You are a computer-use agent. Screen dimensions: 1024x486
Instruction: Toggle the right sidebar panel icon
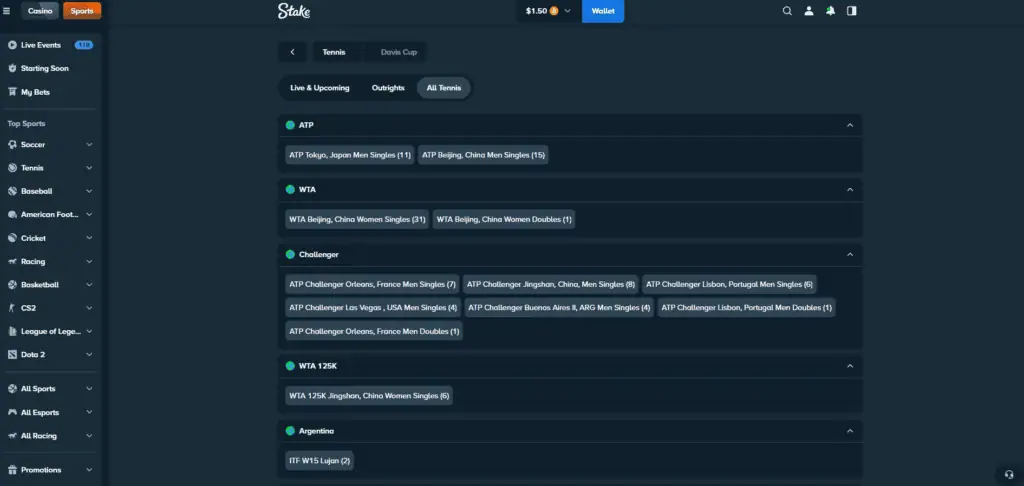851,11
